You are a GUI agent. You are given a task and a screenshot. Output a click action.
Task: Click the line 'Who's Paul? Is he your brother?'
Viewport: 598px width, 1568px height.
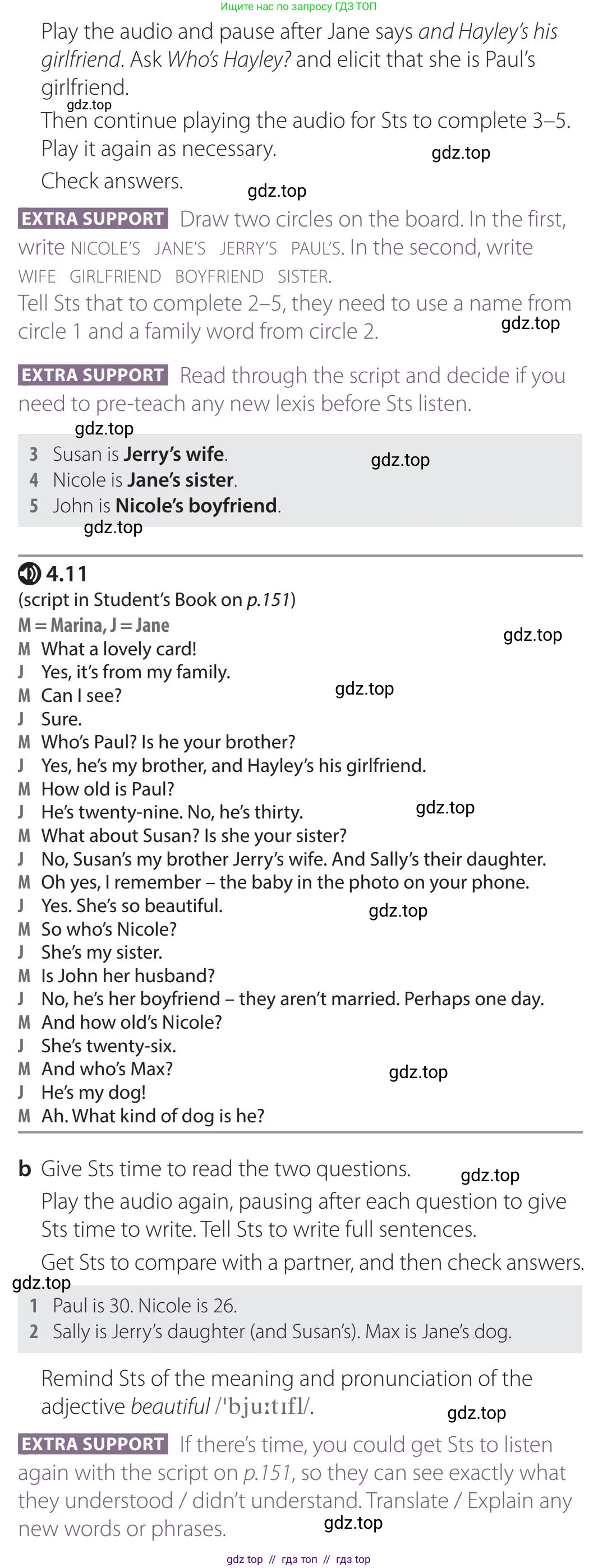click(168, 742)
